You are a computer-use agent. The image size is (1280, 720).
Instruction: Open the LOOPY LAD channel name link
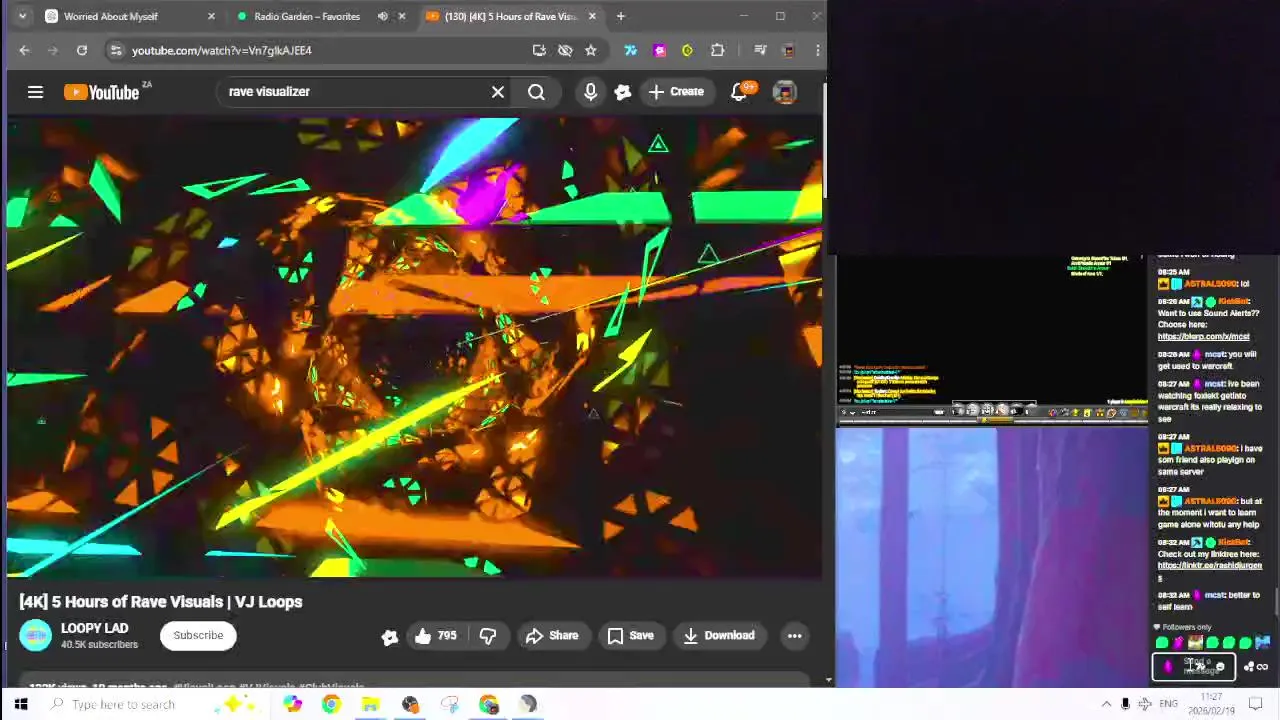pos(94,628)
